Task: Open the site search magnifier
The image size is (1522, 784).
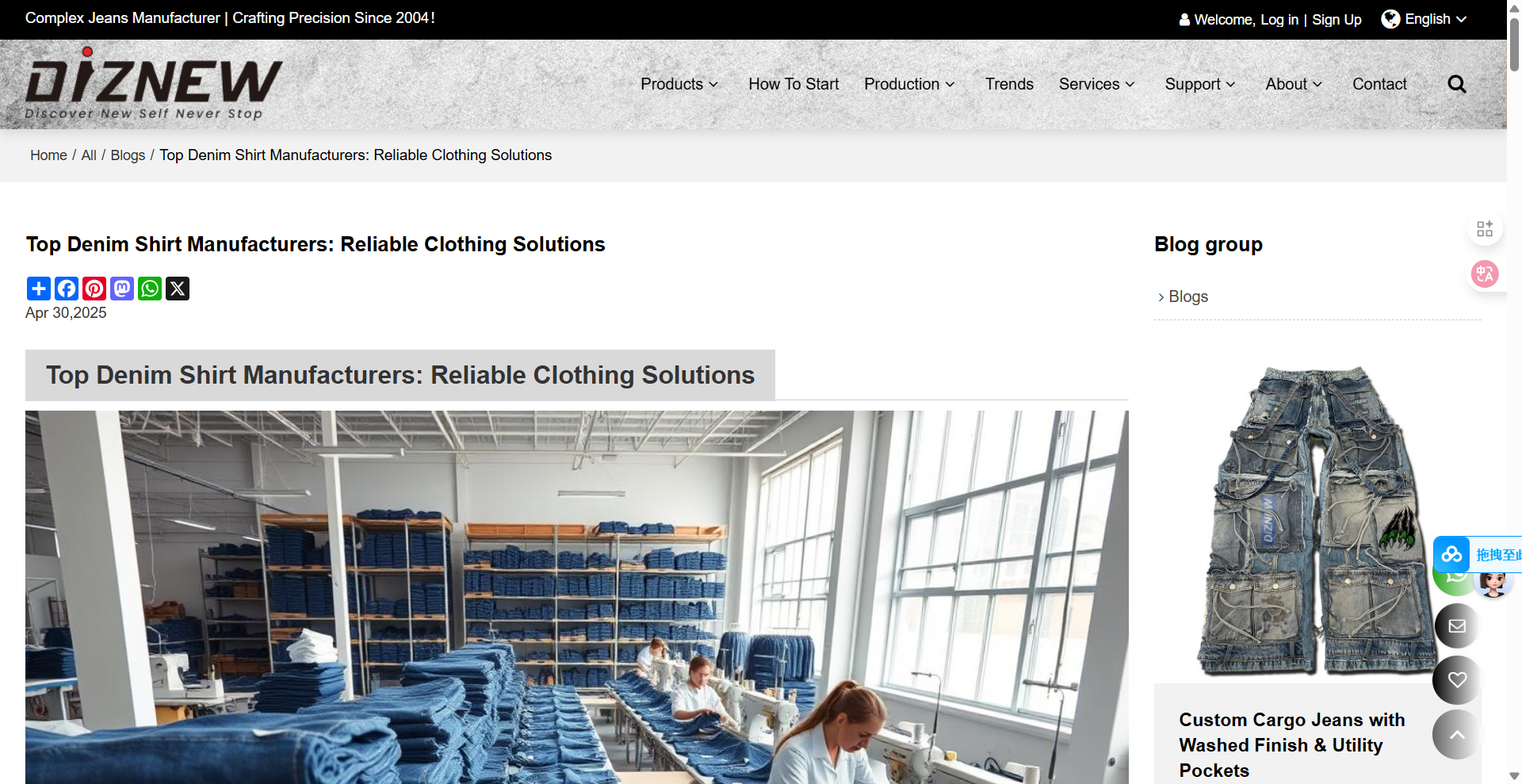Action: (1456, 84)
